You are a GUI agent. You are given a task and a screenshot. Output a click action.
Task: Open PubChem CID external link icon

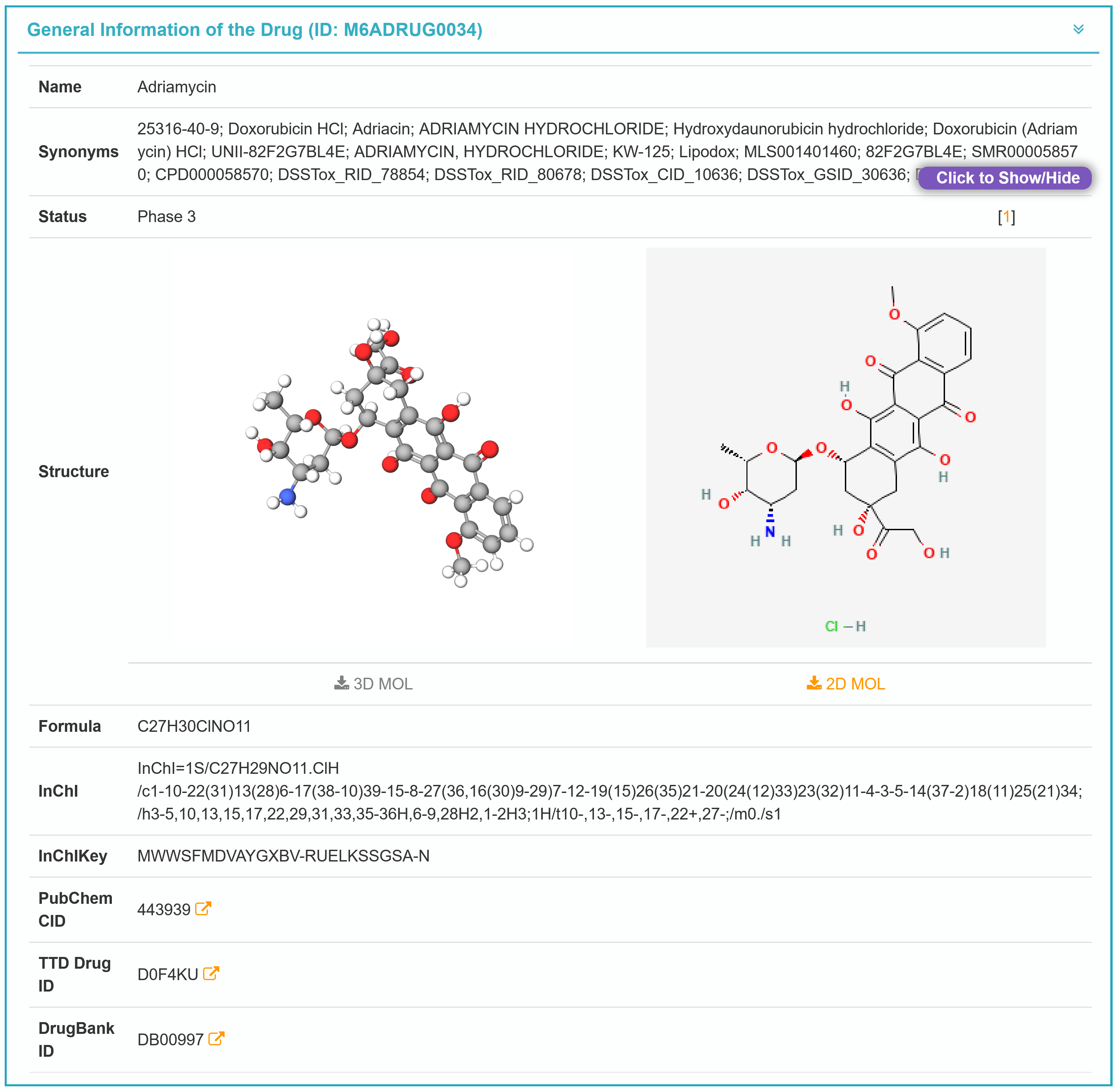click(x=203, y=909)
